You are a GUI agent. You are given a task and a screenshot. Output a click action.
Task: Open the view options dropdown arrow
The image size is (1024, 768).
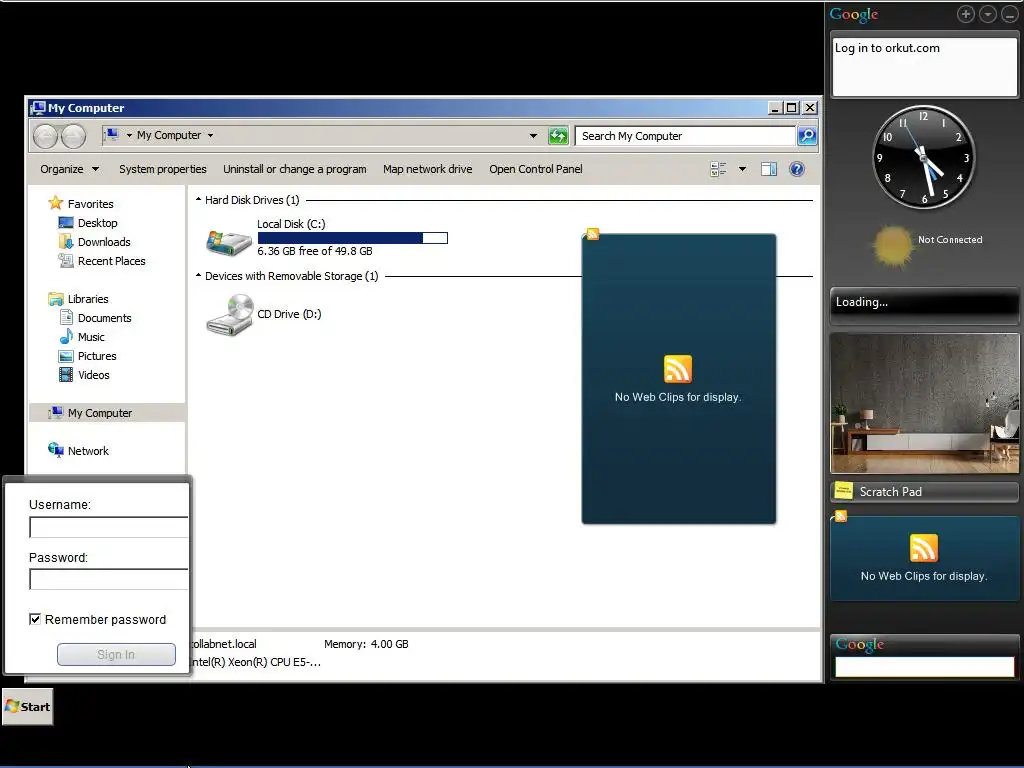(743, 169)
